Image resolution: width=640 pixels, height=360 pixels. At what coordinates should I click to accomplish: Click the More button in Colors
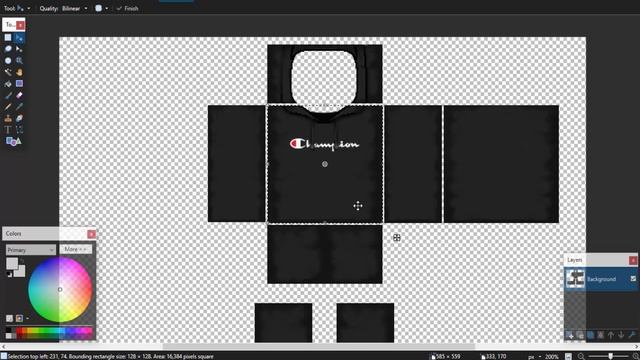coord(76,249)
